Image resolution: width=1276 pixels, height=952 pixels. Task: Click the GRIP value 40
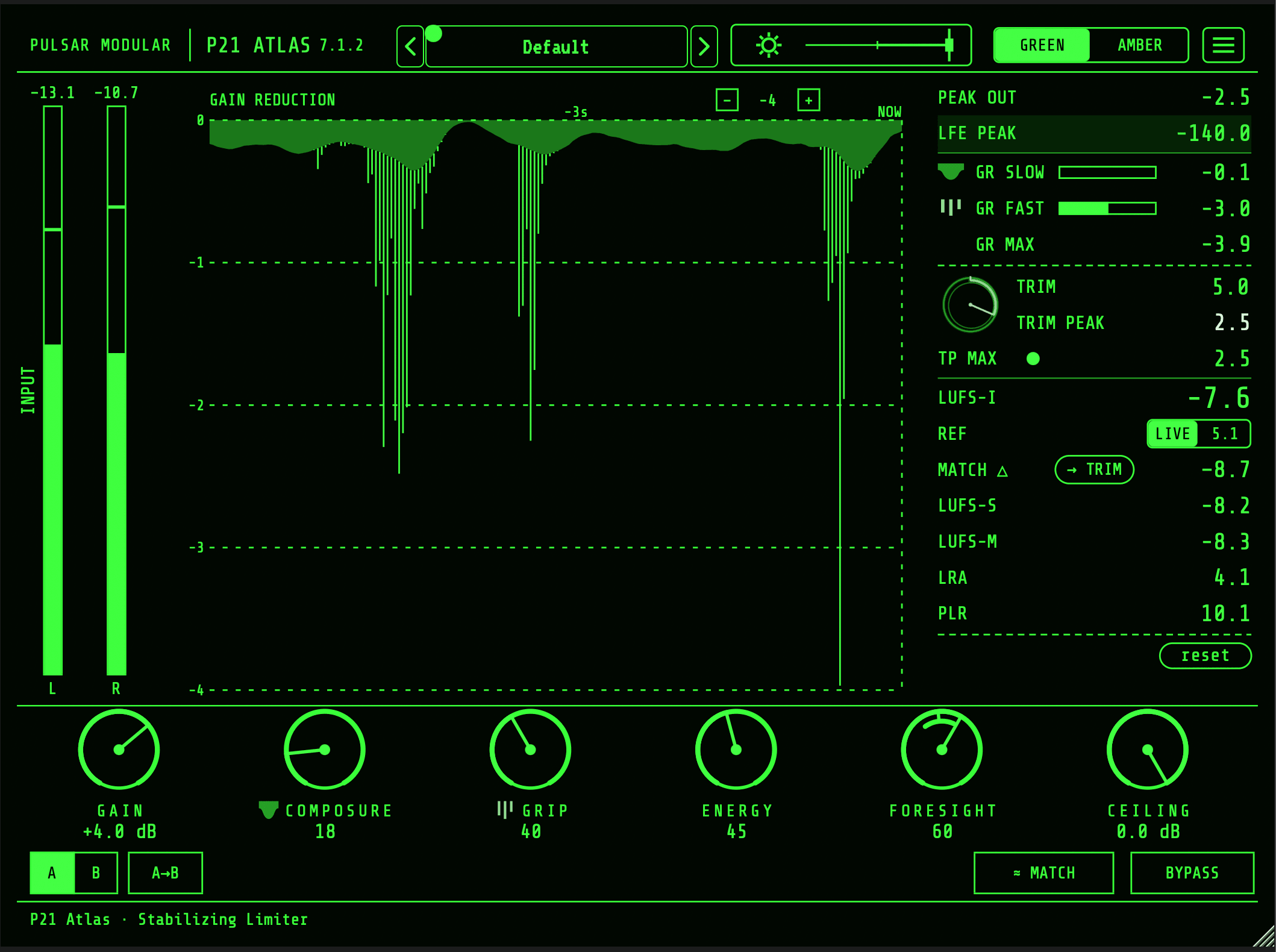[x=531, y=832]
